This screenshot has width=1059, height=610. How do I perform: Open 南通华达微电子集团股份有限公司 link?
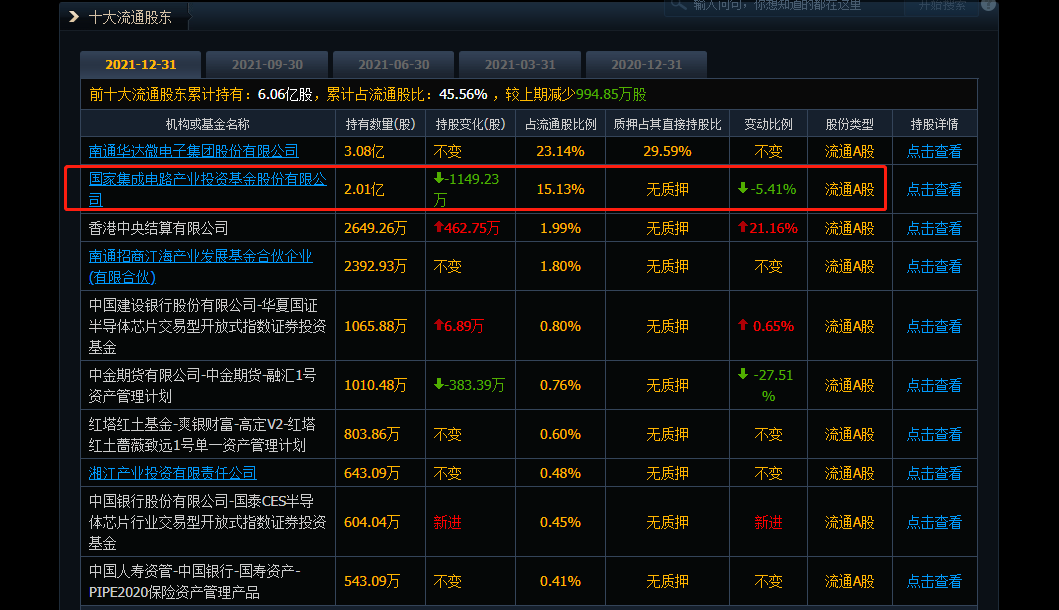pos(194,151)
